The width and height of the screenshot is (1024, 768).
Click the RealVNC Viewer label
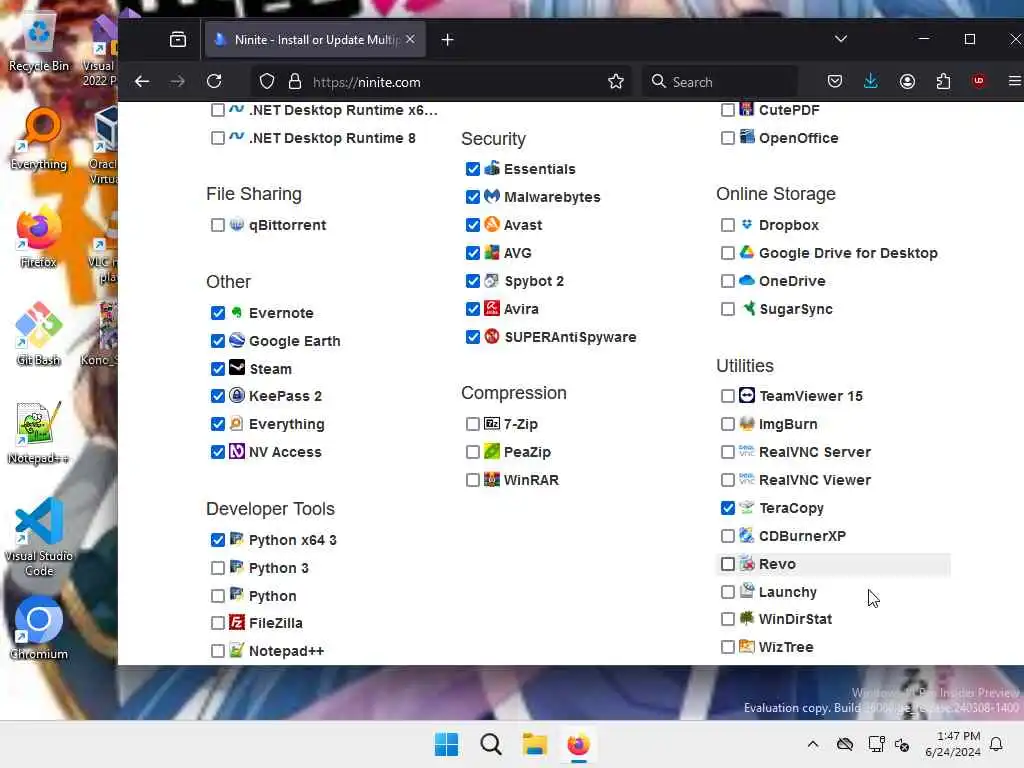click(815, 480)
